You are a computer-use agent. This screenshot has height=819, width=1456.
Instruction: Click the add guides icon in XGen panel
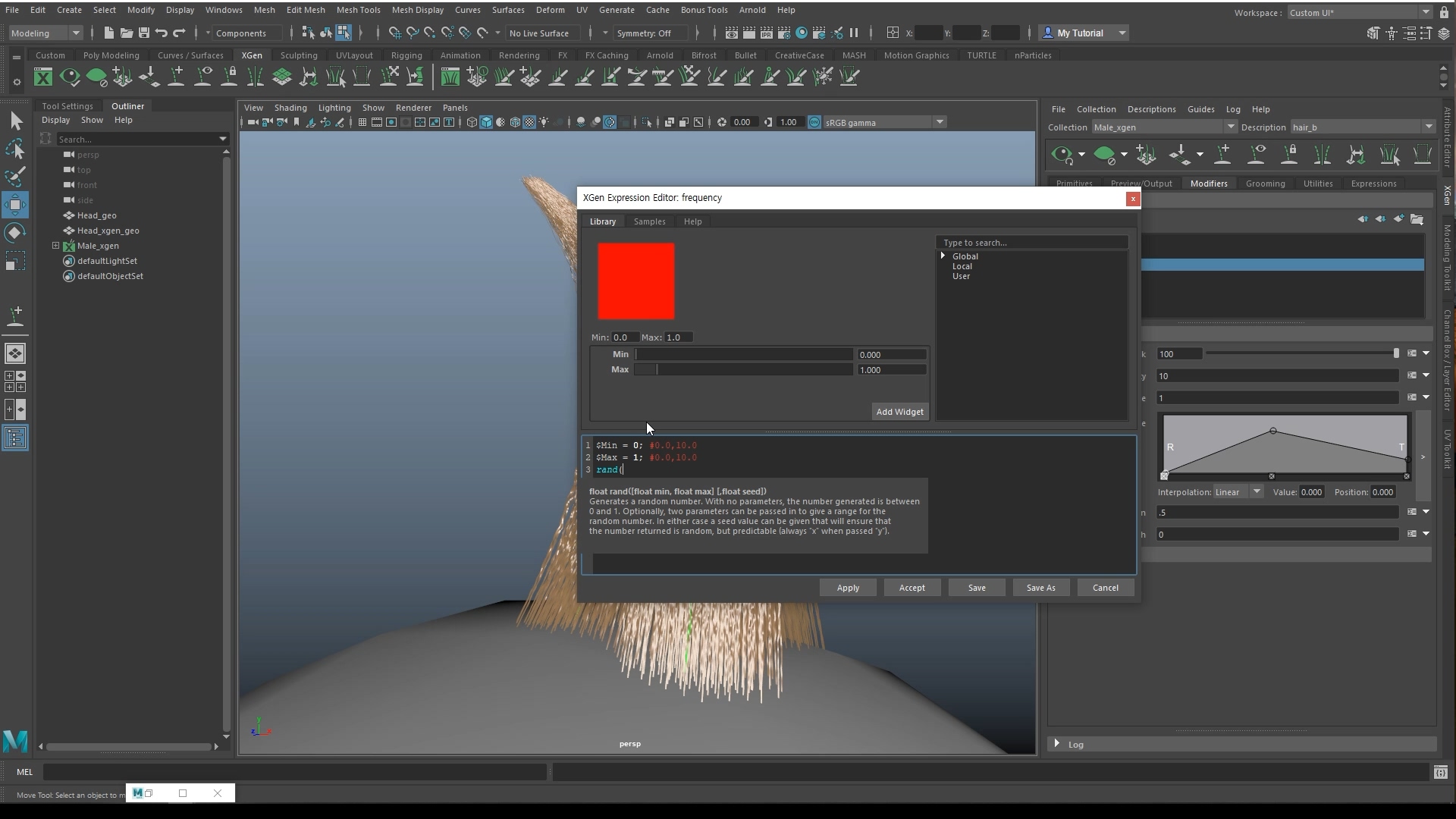[x=1222, y=155]
